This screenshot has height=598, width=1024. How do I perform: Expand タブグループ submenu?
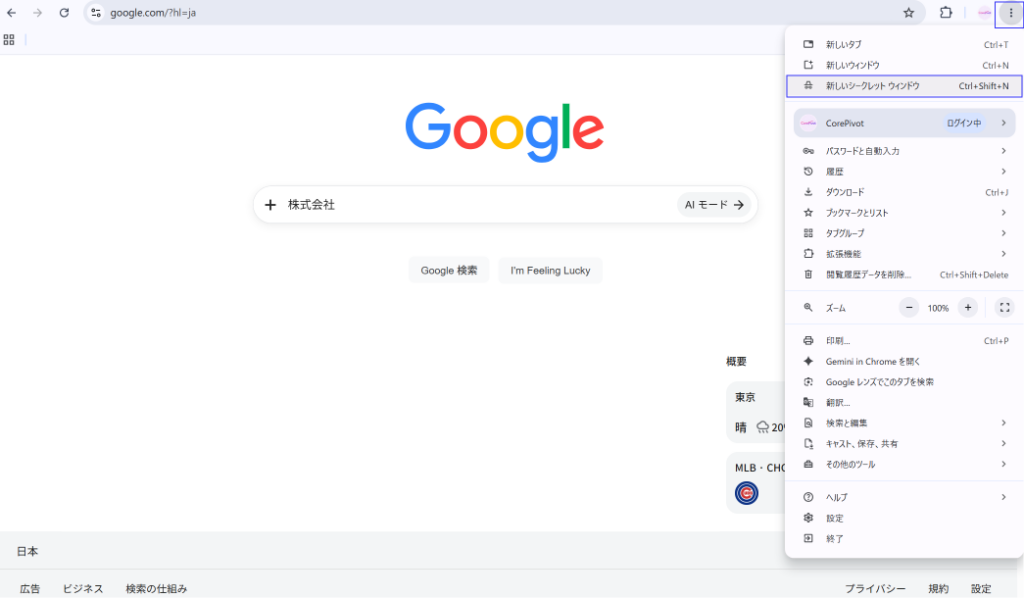click(x=904, y=233)
